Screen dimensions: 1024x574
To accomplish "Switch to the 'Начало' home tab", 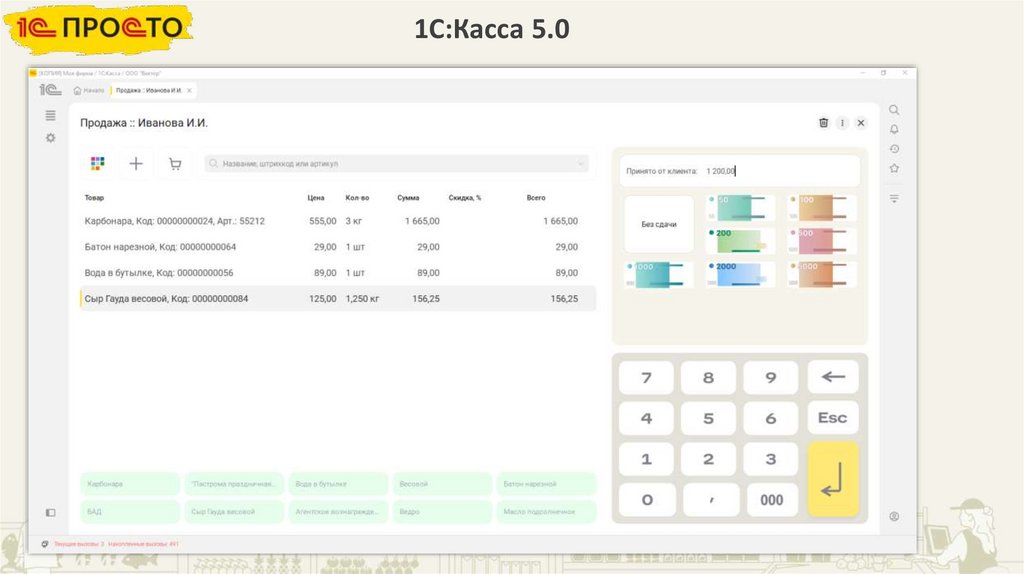I will point(89,90).
